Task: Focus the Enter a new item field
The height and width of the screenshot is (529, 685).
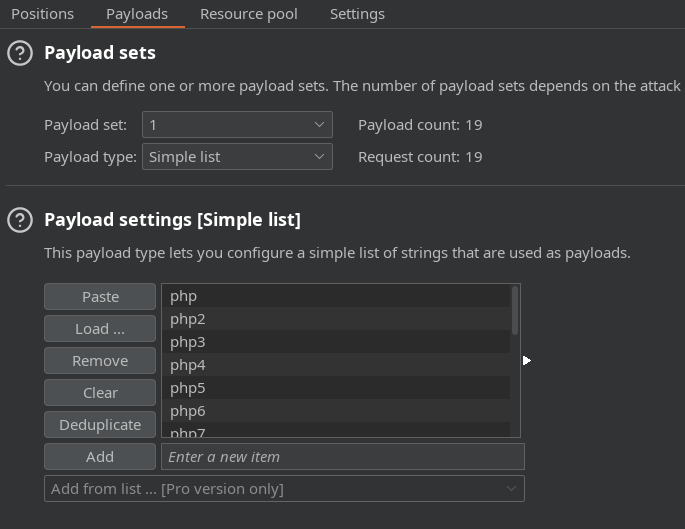Action: tap(343, 456)
